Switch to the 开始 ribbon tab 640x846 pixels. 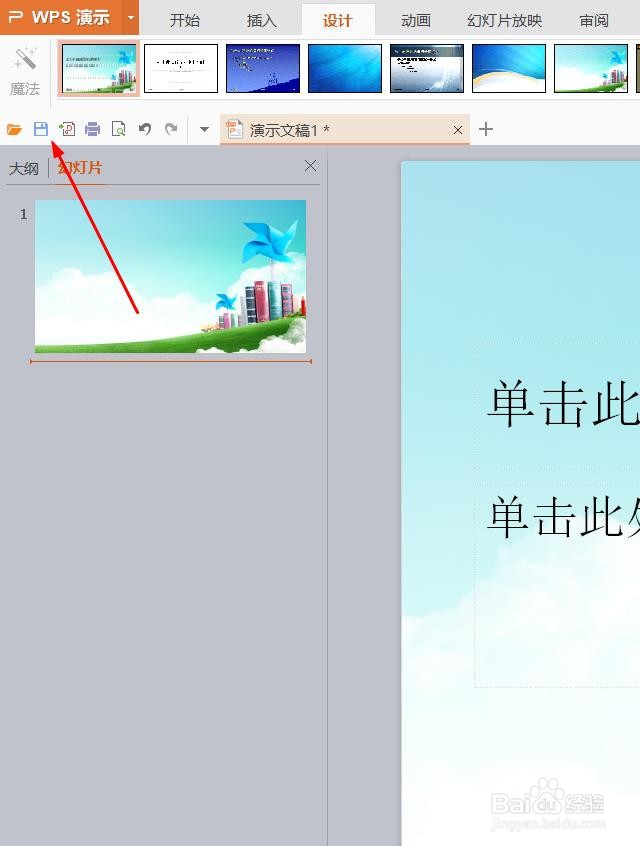tap(185, 21)
